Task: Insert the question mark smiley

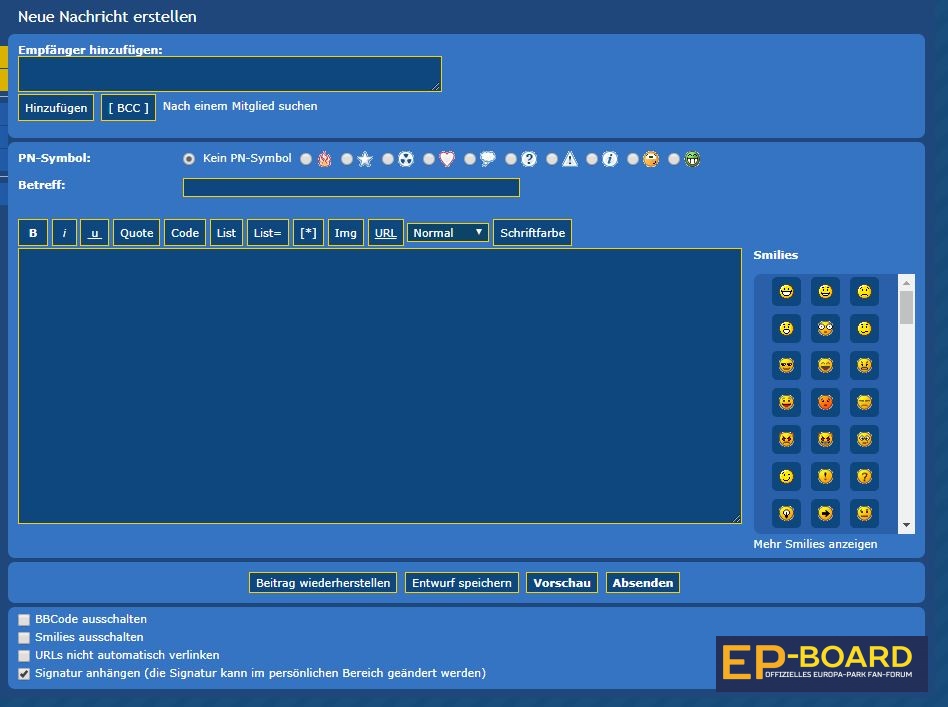Action: point(864,477)
